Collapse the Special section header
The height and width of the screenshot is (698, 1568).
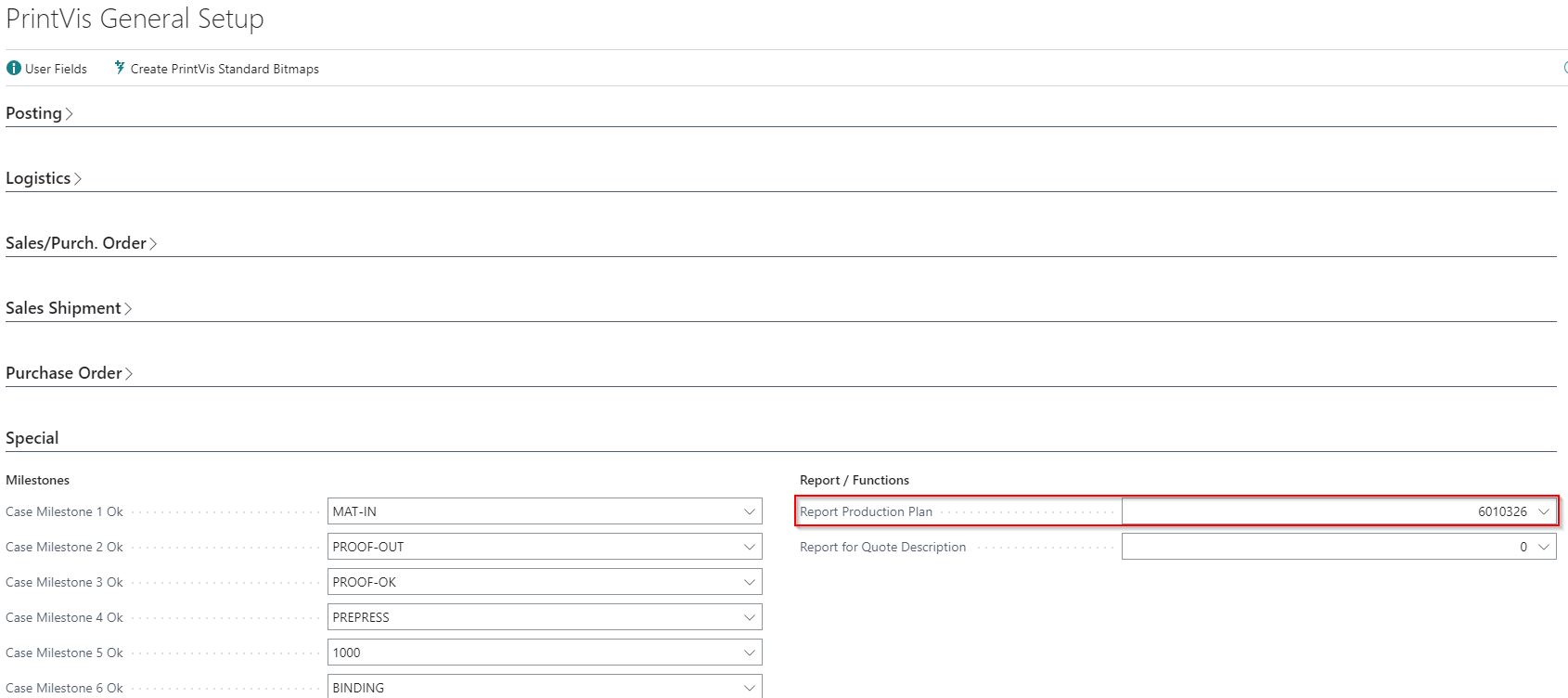(32, 438)
